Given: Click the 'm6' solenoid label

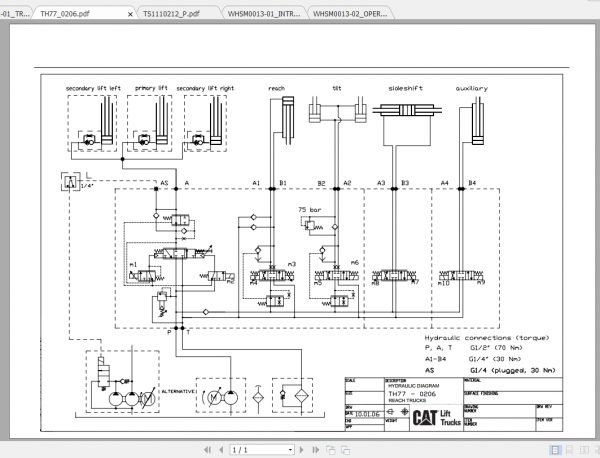Looking at the screenshot, I should pyautogui.click(x=355, y=262).
